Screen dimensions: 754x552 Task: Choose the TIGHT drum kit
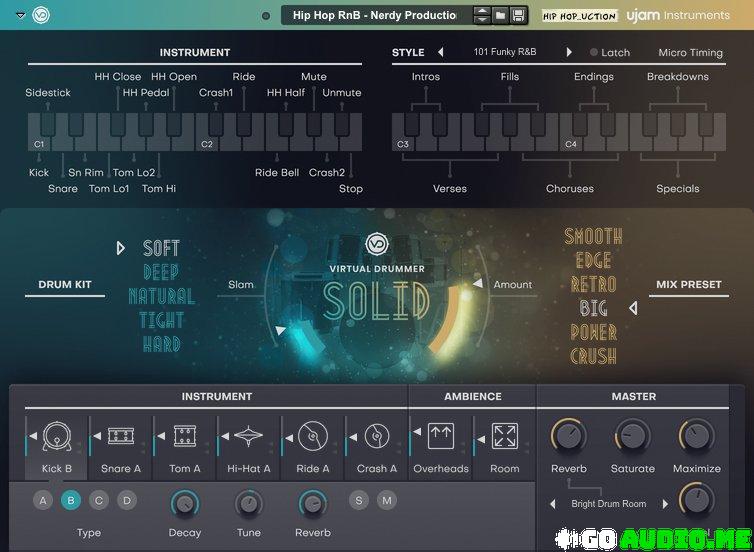click(162, 320)
